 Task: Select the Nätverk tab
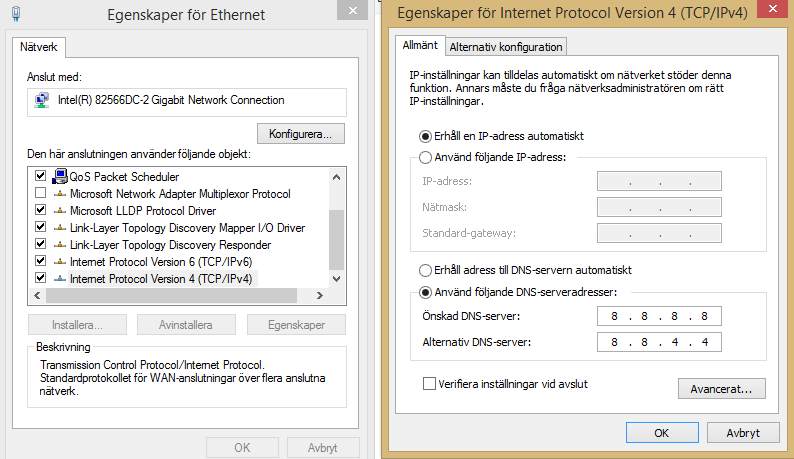(x=38, y=47)
